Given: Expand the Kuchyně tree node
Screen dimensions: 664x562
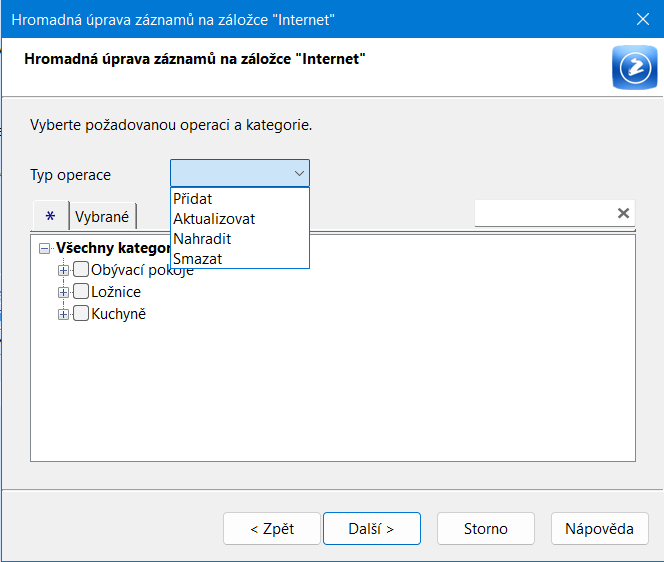Looking at the screenshot, I should pyautogui.click(x=64, y=314).
